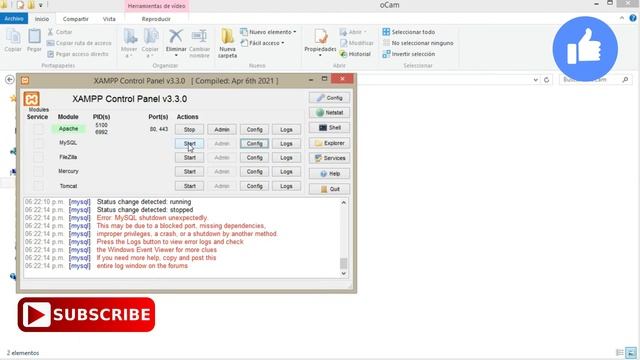640x360 pixels.
Task: Launch XAMPP Shell
Action: (x=329, y=128)
